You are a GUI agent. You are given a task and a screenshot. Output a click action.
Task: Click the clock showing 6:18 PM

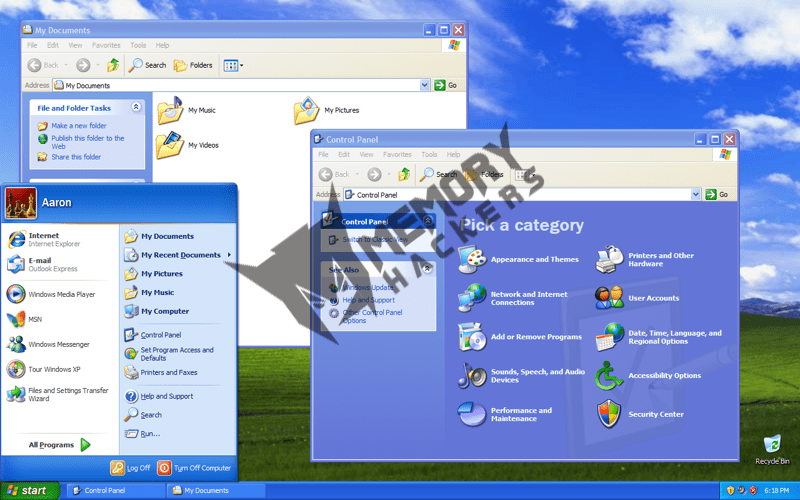coord(777,491)
